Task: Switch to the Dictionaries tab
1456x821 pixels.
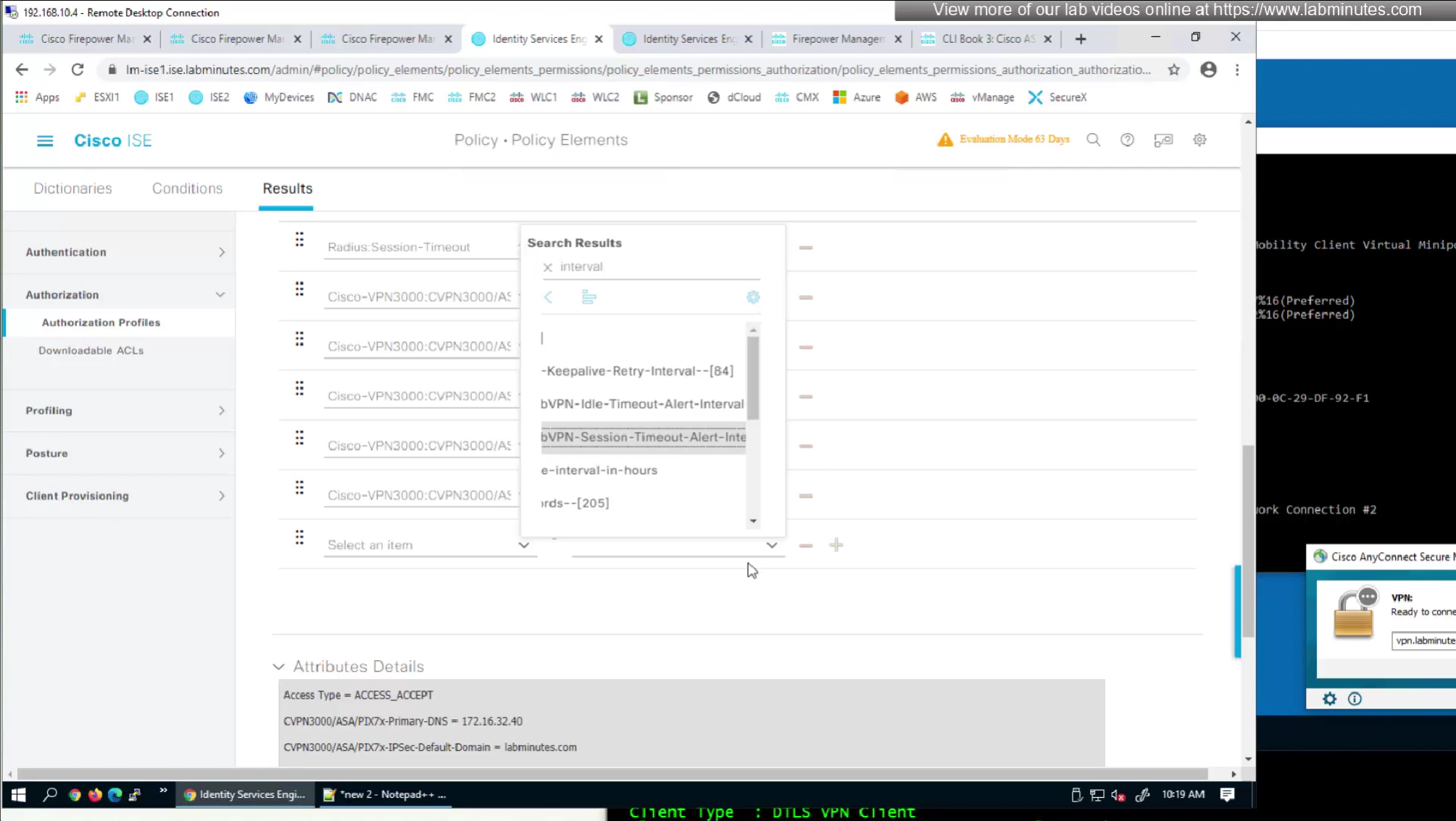Action: (72, 188)
